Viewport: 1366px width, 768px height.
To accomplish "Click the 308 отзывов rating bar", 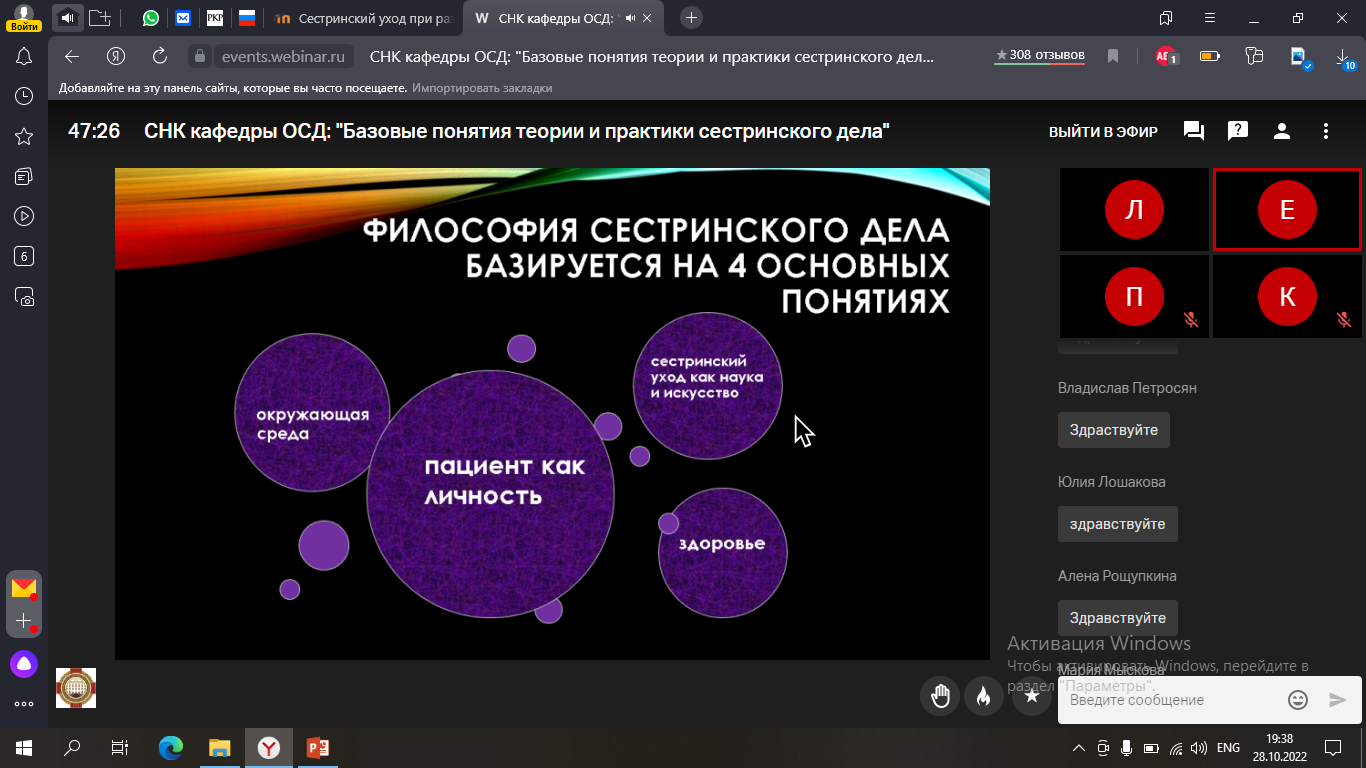I will pos(1040,56).
